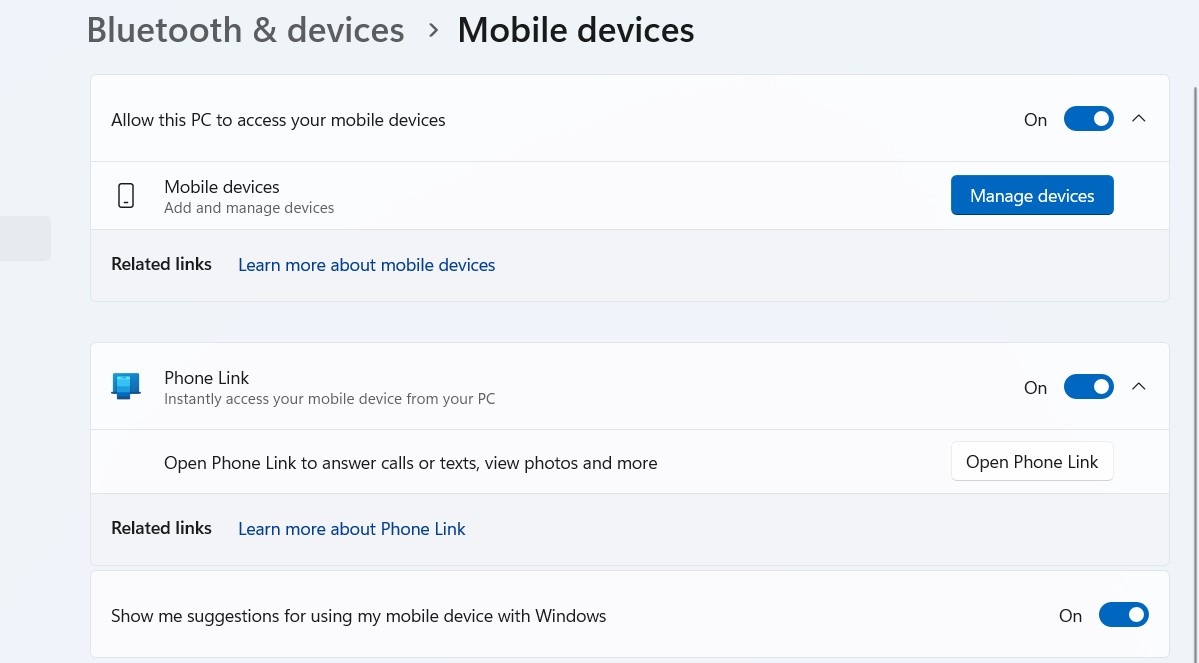Click the mobile phone icon beside Mobile devices
The width and height of the screenshot is (1199, 663).
point(126,196)
